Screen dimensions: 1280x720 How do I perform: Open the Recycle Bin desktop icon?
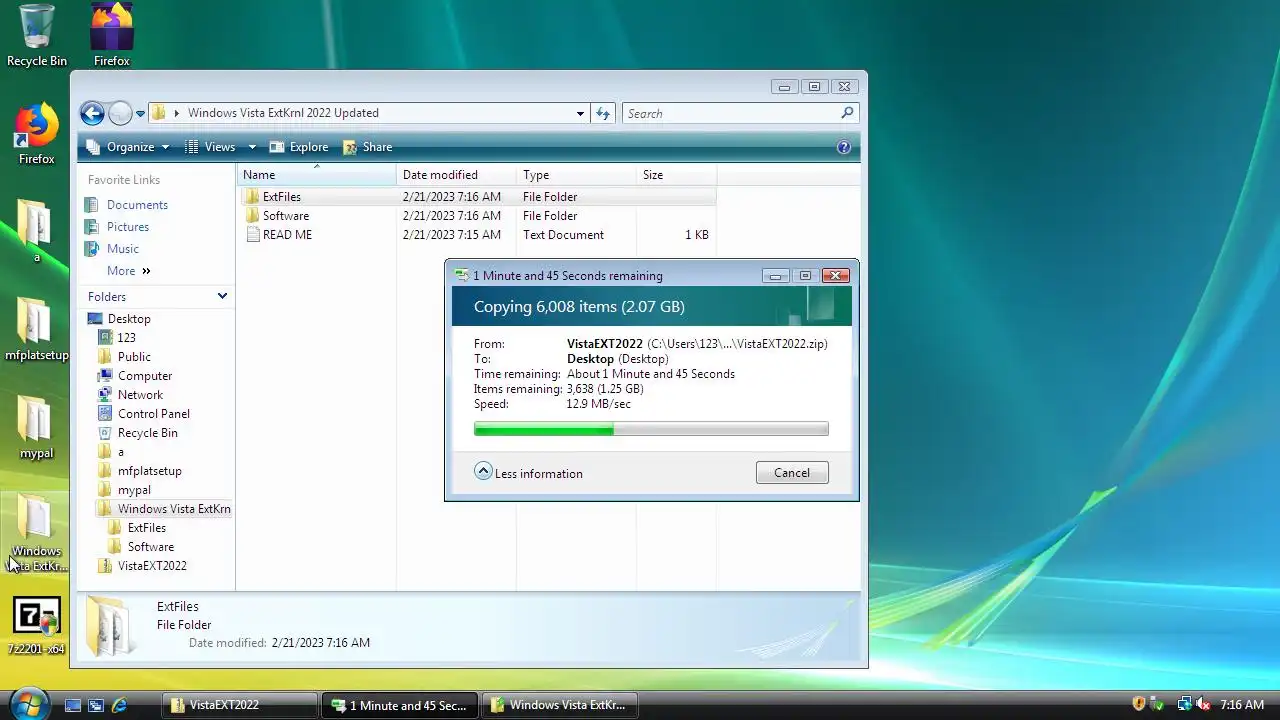(x=37, y=36)
